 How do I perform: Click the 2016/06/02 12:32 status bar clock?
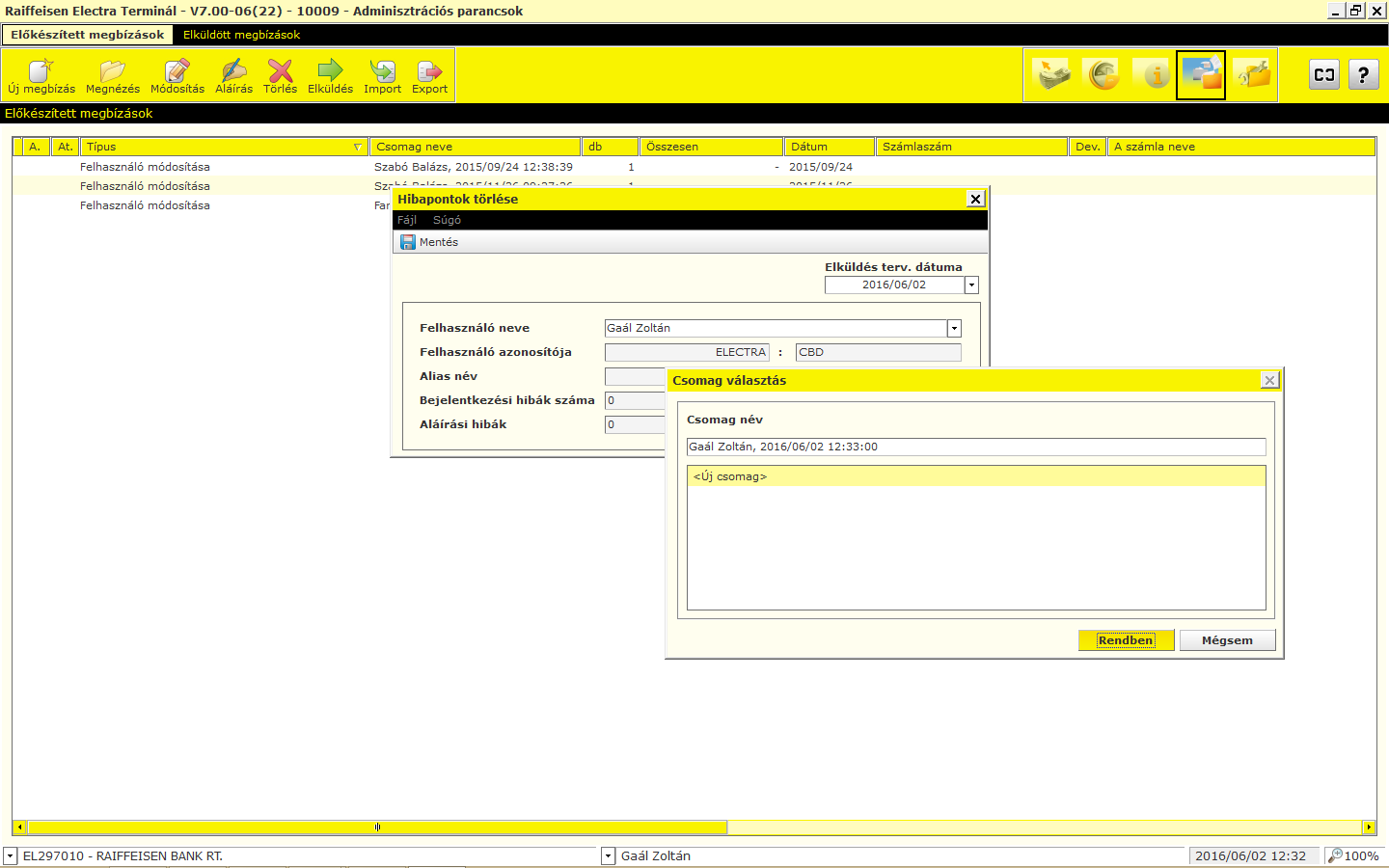1250,855
